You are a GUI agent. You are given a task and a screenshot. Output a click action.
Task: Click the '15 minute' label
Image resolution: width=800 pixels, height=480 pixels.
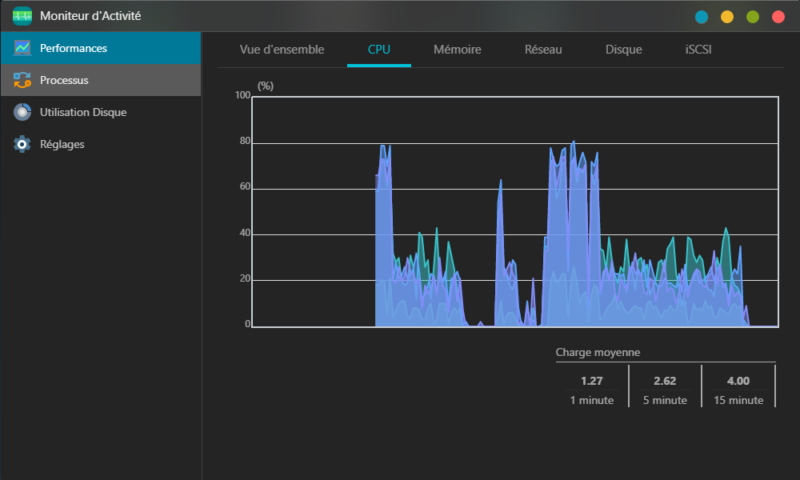(738, 400)
